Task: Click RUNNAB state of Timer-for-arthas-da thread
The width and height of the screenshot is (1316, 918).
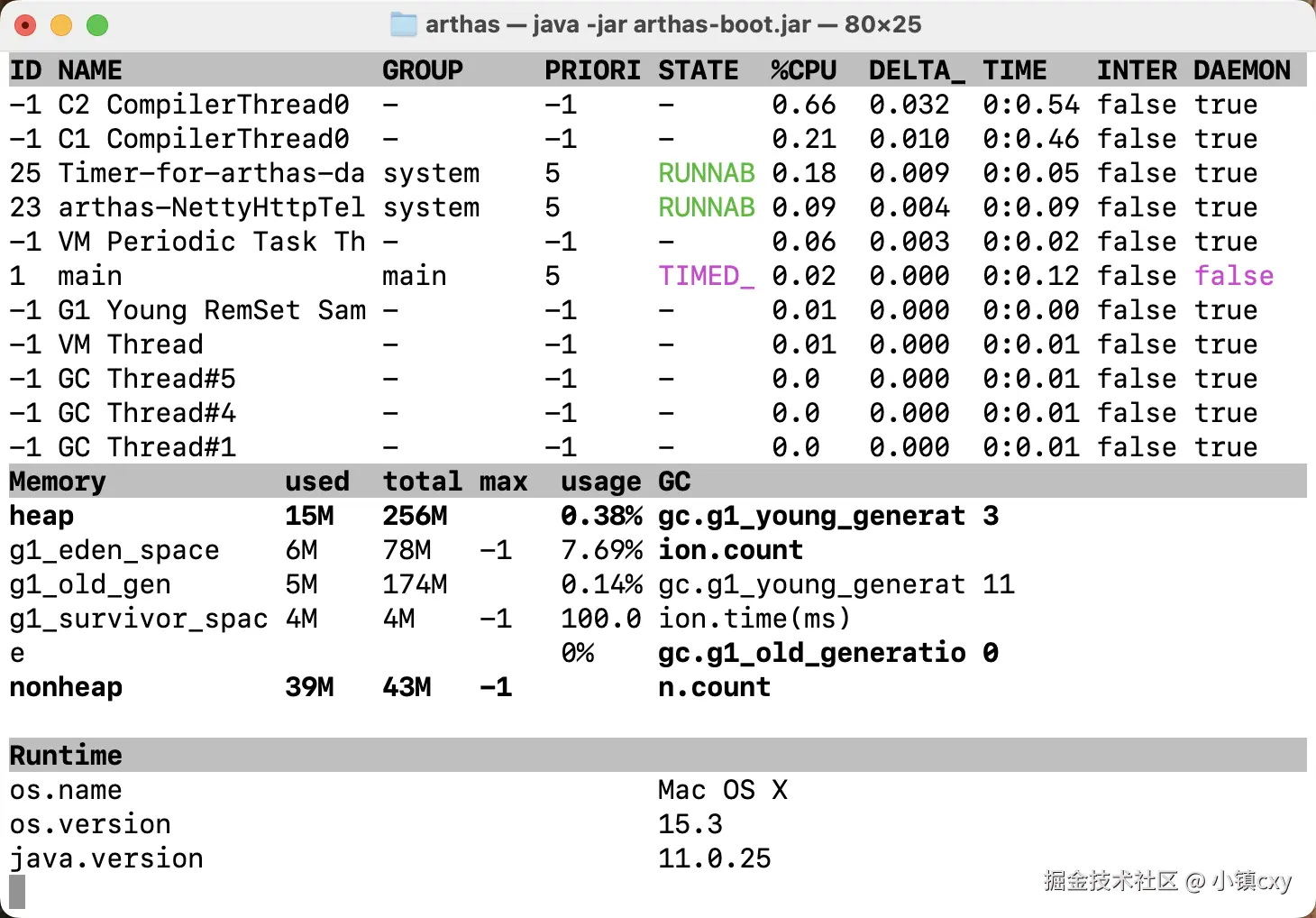Action: click(x=707, y=173)
